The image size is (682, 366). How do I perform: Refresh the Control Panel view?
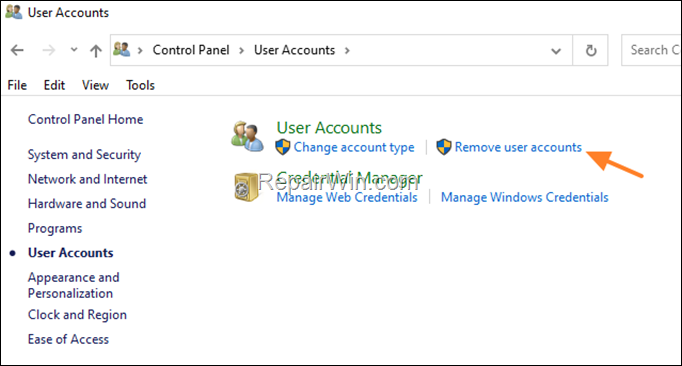click(591, 50)
